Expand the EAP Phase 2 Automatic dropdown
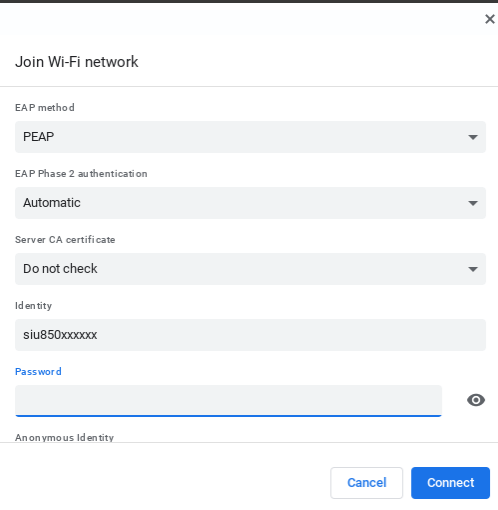 tap(250, 203)
